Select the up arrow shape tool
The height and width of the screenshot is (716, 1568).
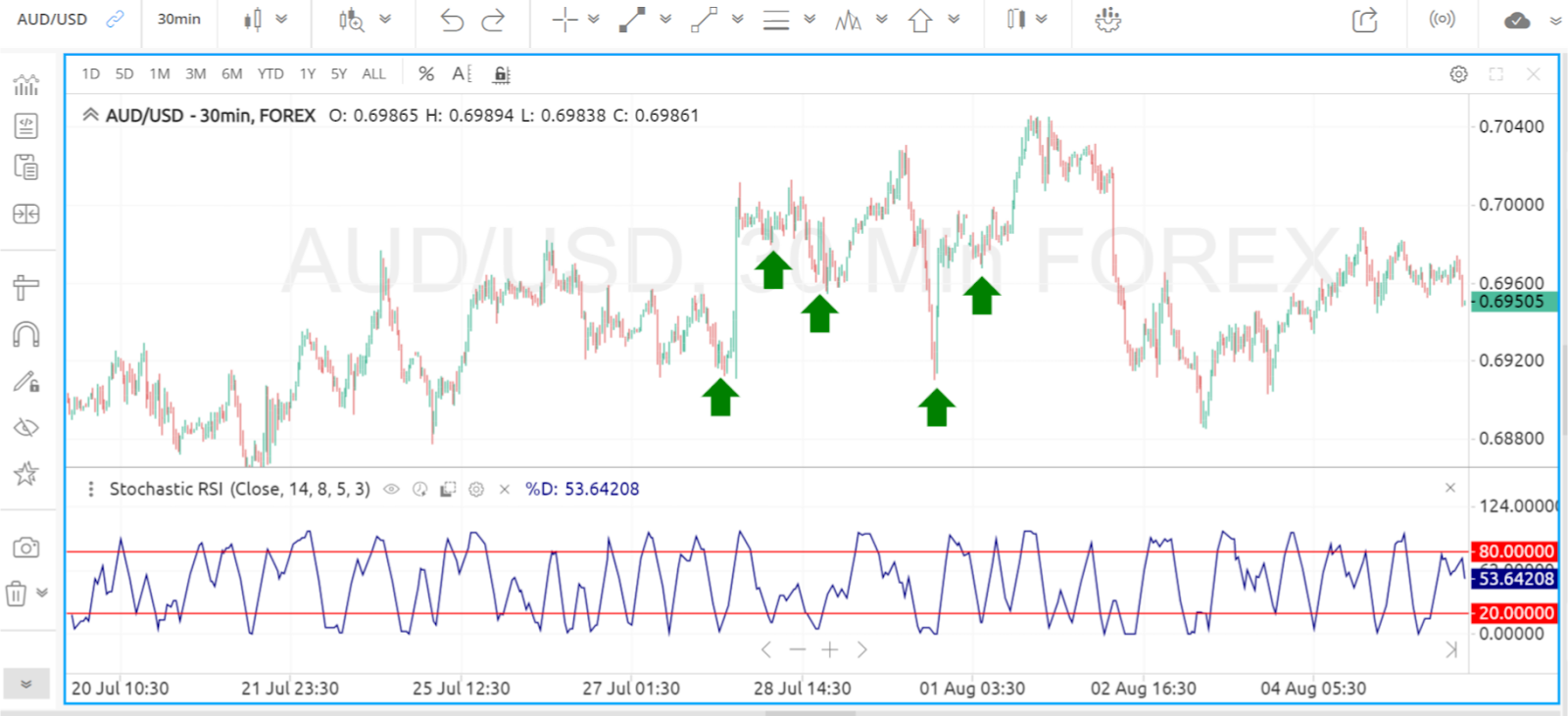point(920,20)
